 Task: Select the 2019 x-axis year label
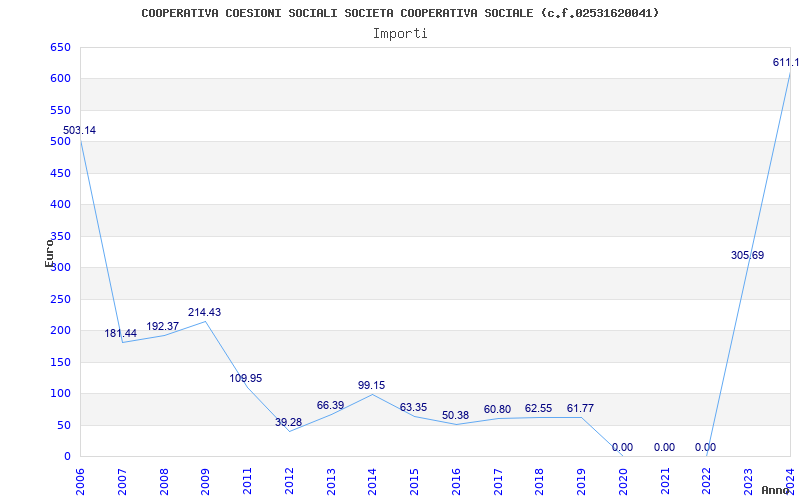click(x=581, y=482)
